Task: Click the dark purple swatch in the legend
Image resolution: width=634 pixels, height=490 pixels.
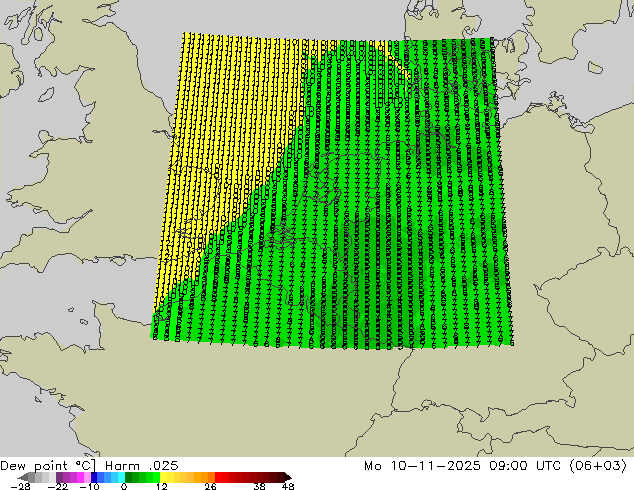Action: point(59,477)
